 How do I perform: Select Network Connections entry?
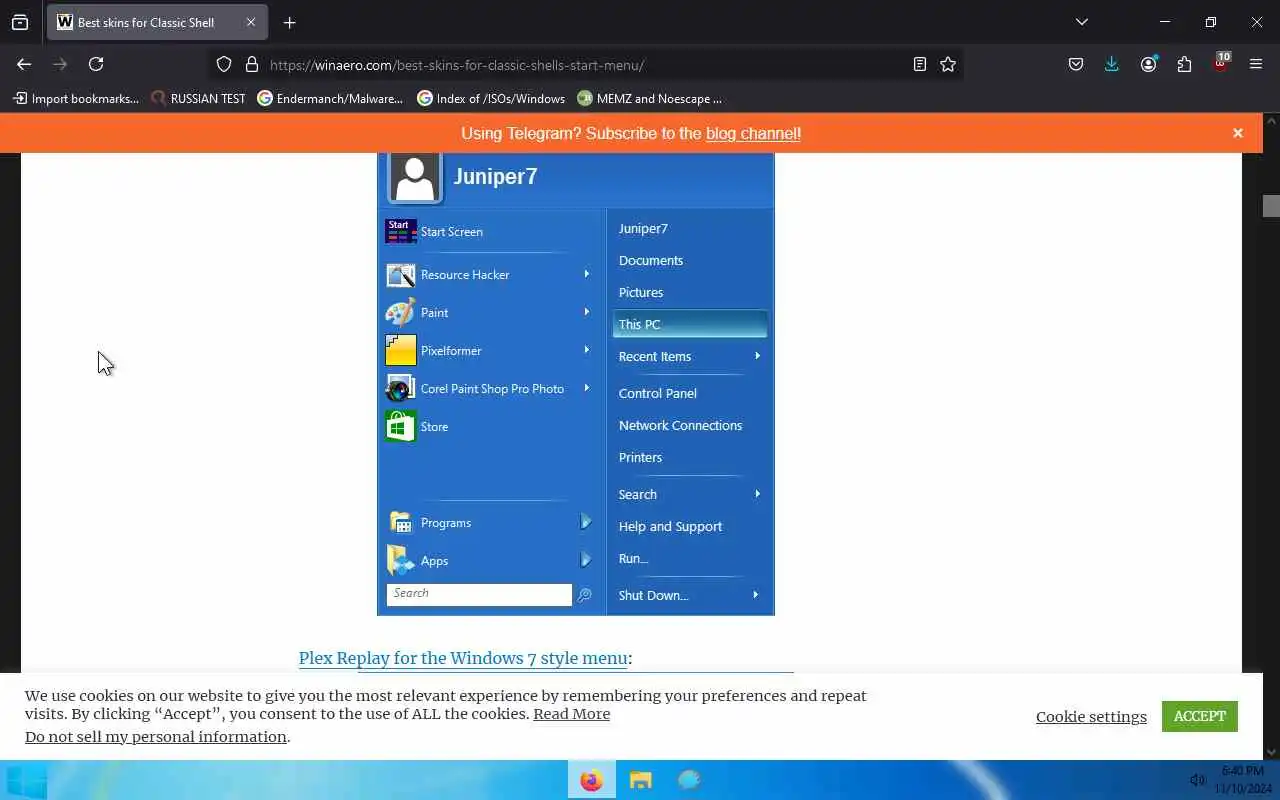[681, 425]
